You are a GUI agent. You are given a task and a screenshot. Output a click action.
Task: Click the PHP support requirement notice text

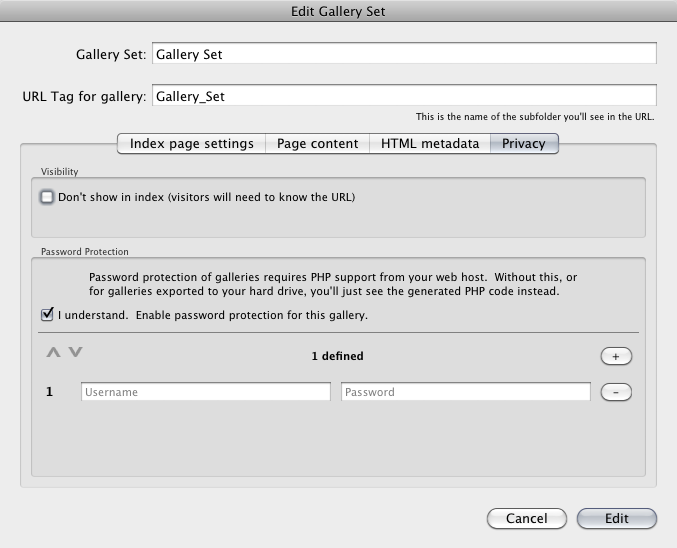[x=333, y=284]
